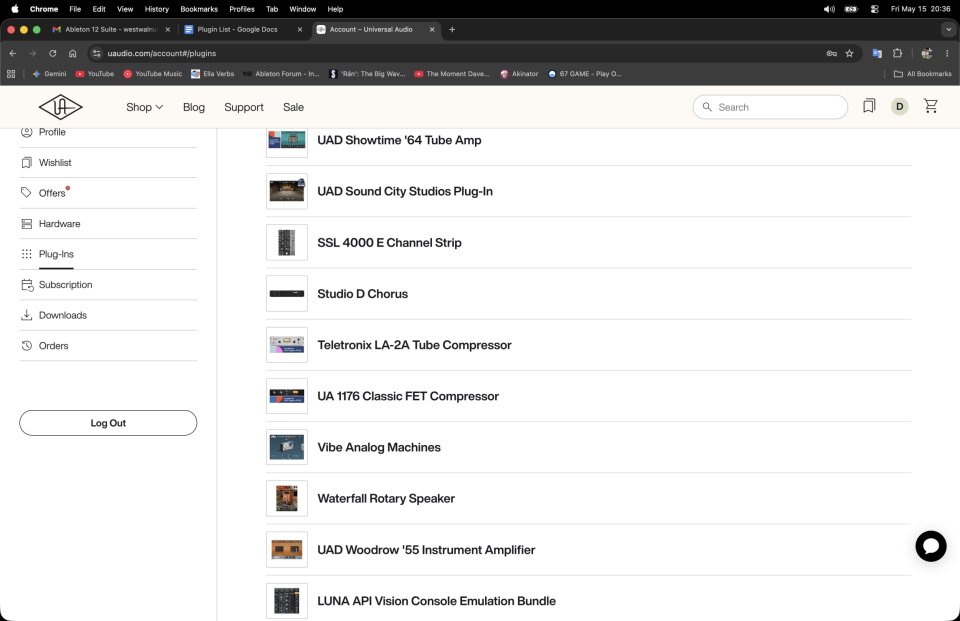Open the Akinator bookmark
Viewport: 960px width, 621px height.
(x=519, y=73)
